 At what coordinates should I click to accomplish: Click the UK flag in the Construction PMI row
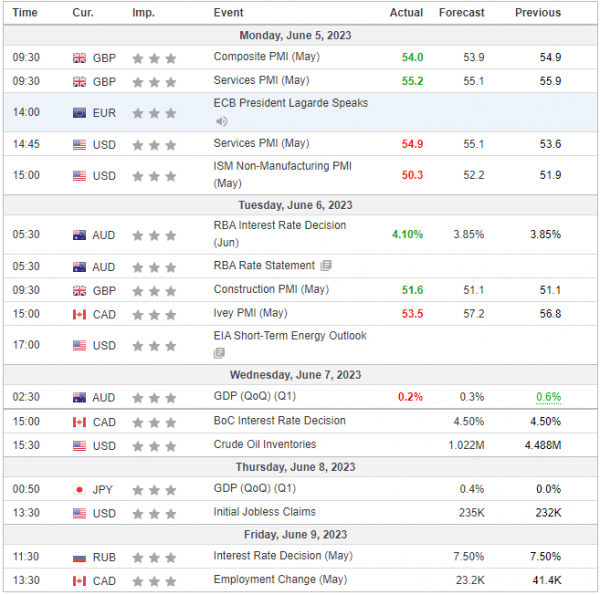pos(80,290)
